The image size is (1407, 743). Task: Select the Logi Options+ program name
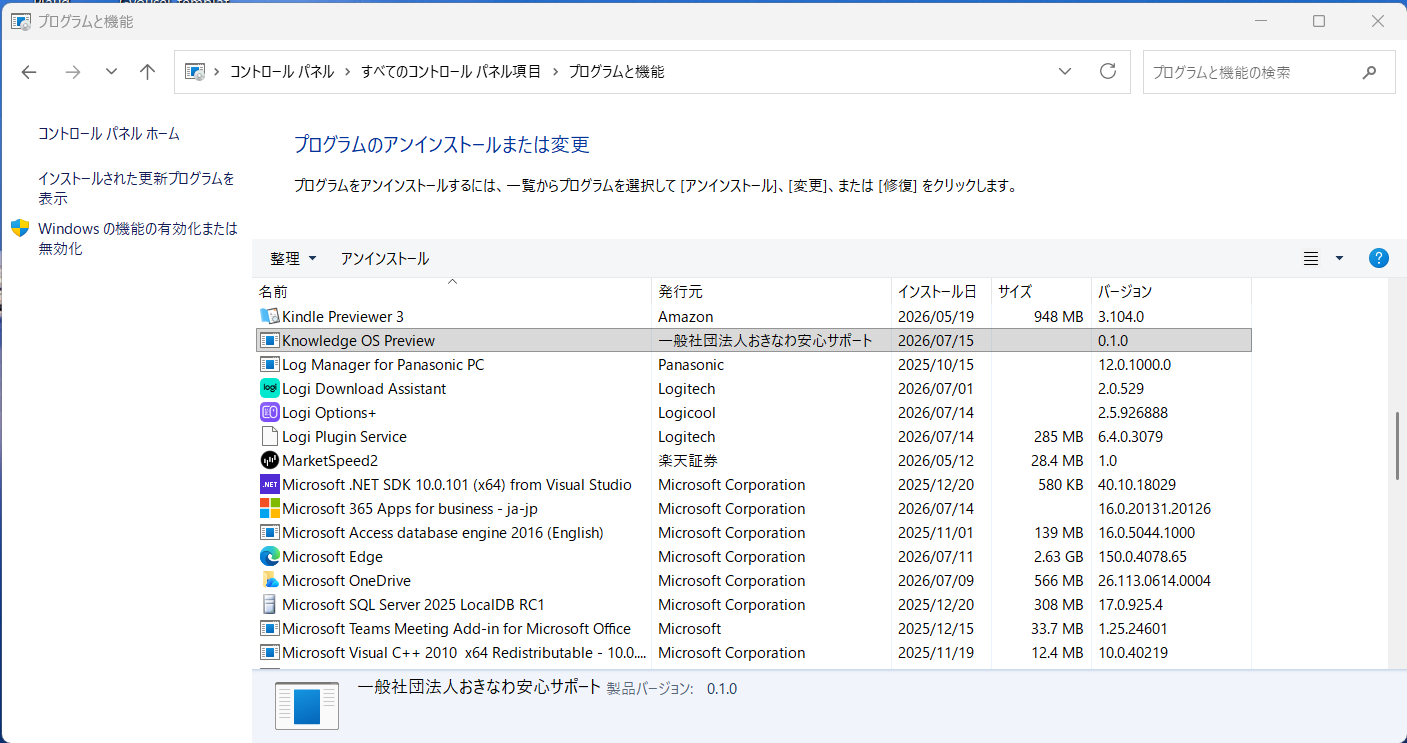(329, 412)
